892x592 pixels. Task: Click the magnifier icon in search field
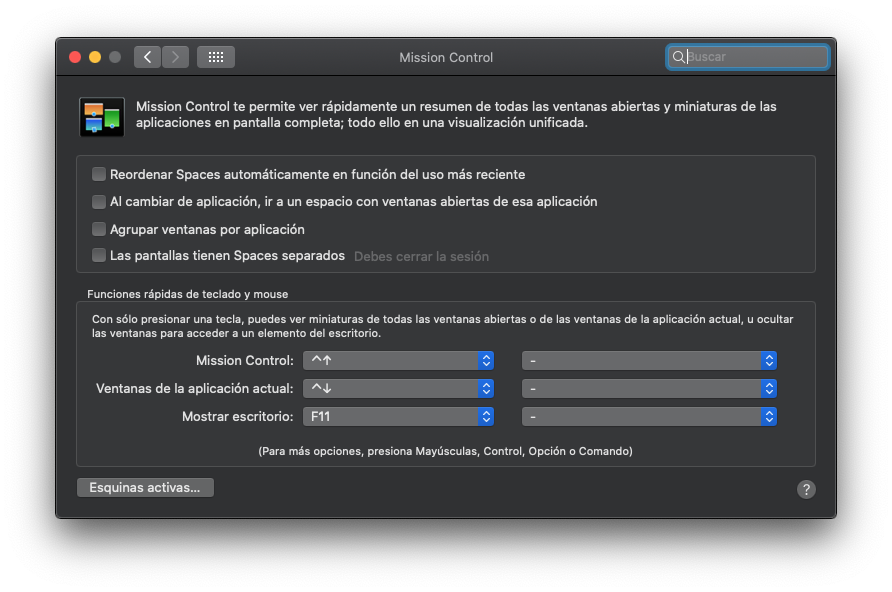(x=678, y=57)
